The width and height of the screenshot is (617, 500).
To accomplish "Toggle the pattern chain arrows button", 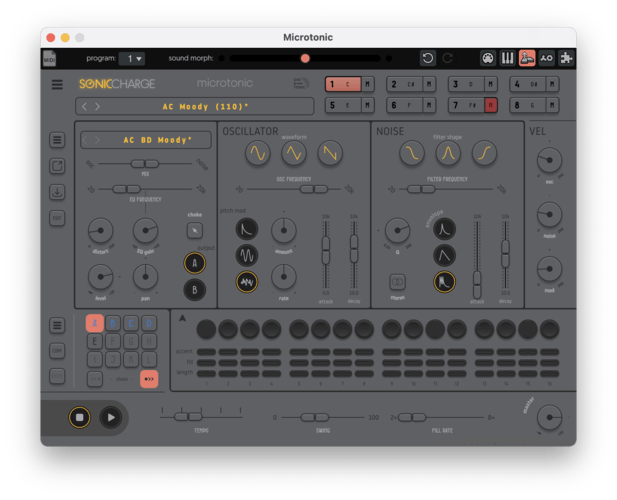I will click(x=149, y=379).
